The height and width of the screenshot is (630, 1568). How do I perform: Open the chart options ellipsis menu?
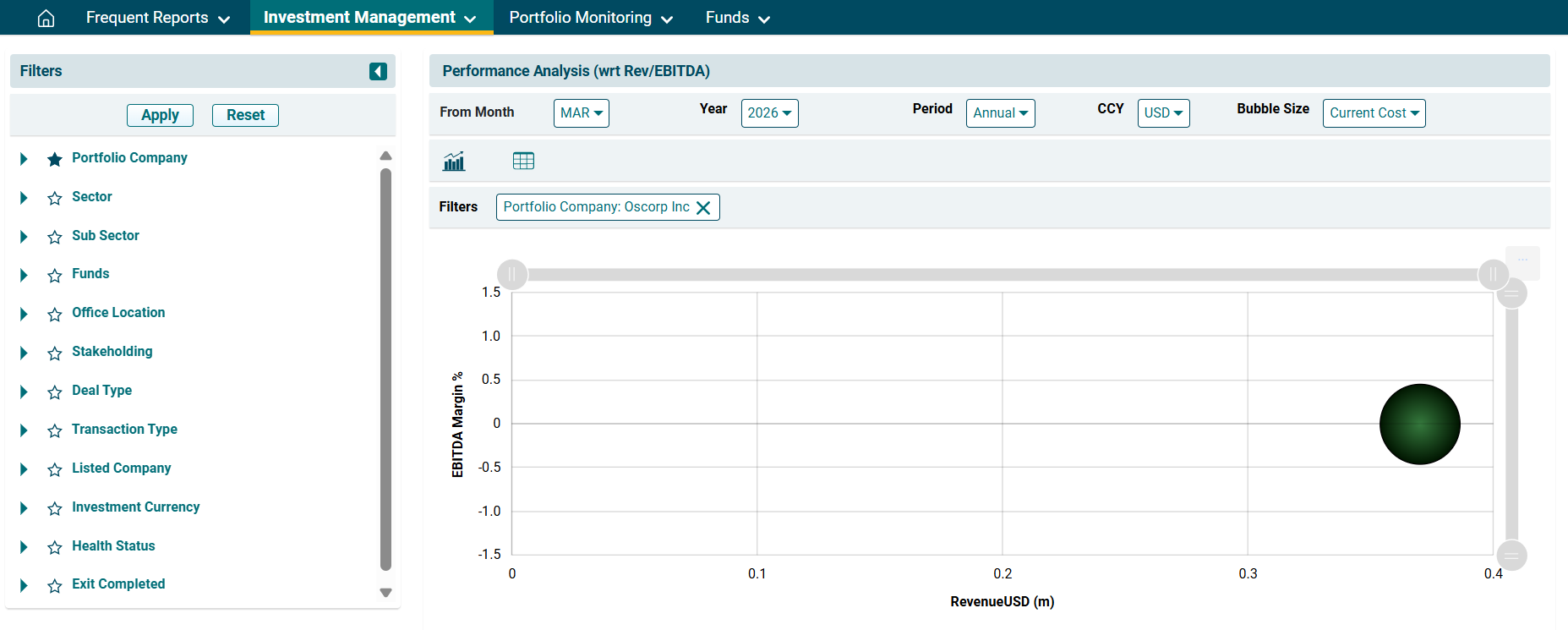point(1522,261)
